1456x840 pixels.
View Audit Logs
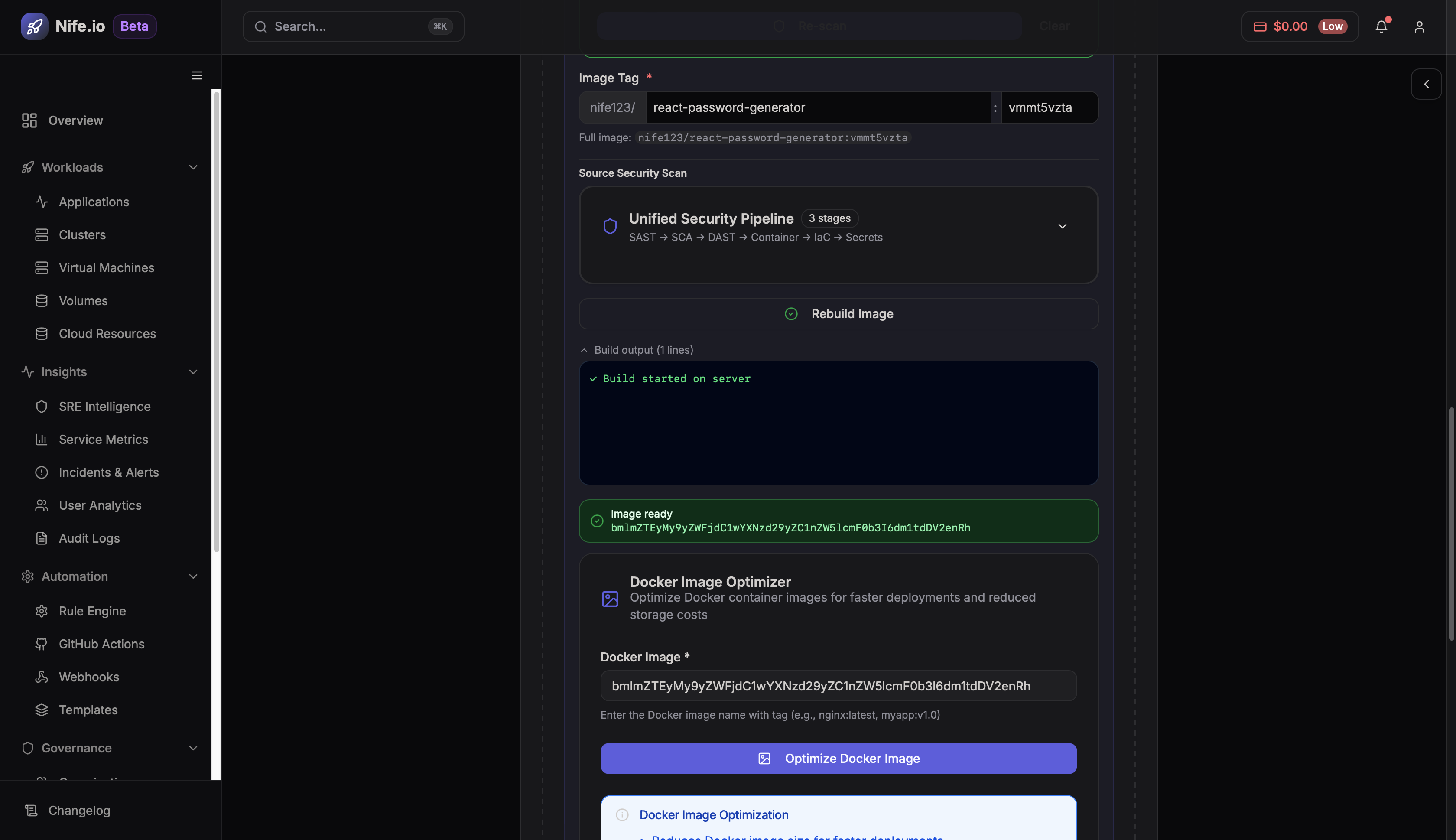pos(89,538)
